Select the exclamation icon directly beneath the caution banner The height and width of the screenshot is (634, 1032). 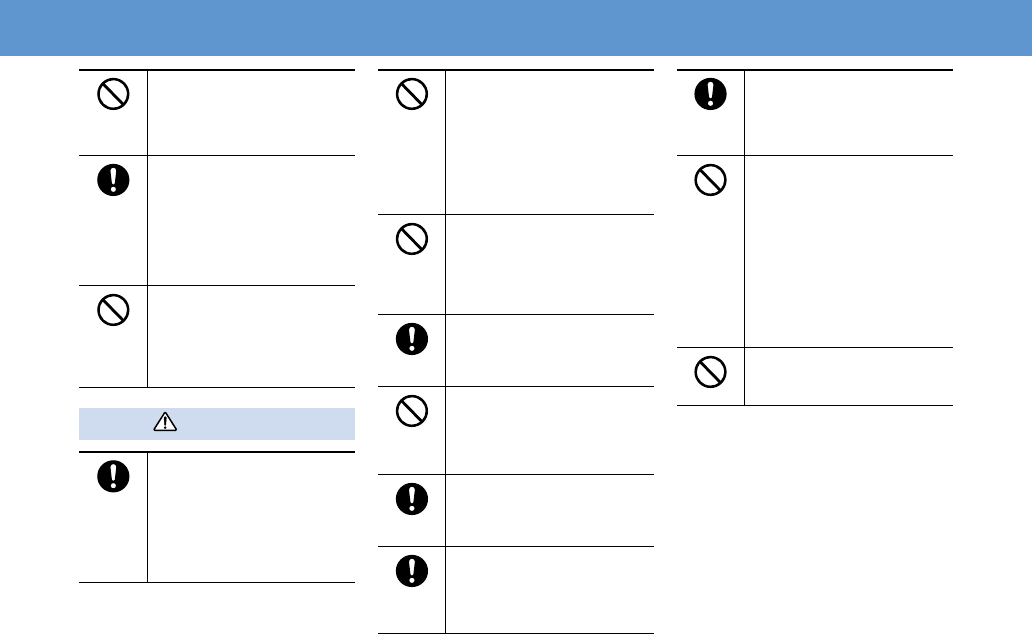pos(113,476)
